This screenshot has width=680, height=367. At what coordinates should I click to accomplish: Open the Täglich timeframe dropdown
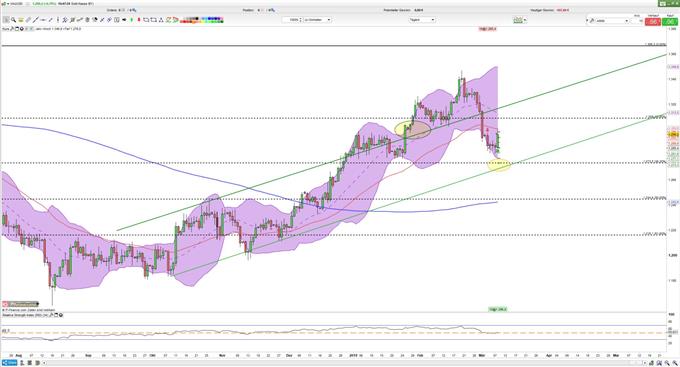point(422,20)
